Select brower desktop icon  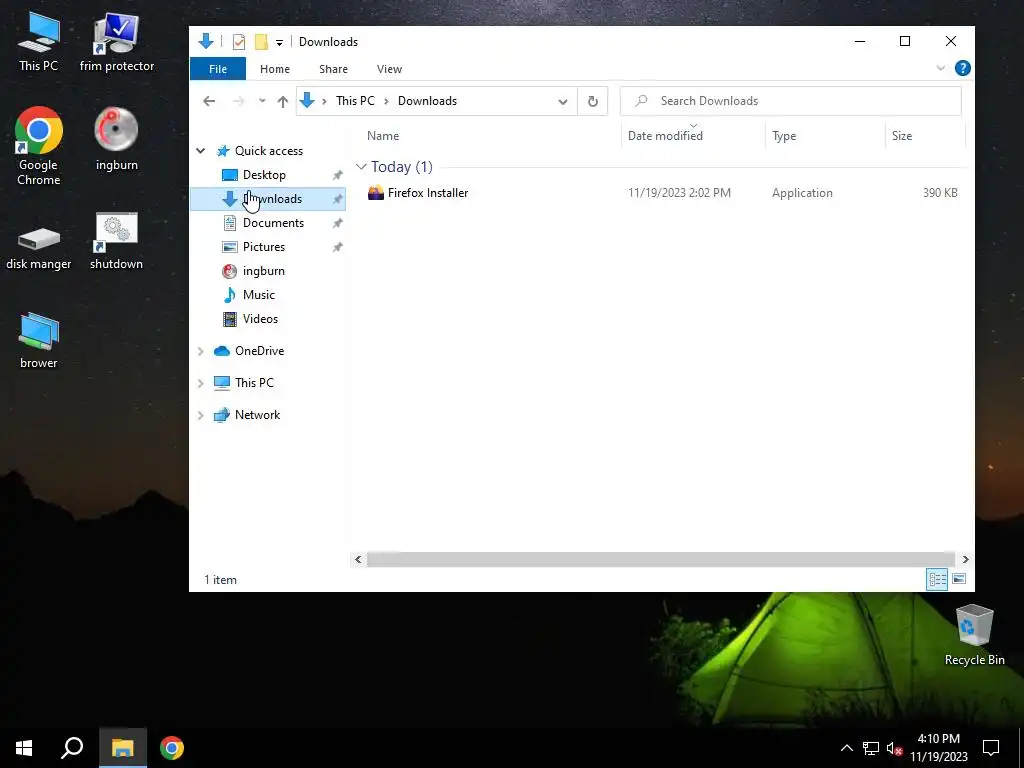pyautogui.click(x=39, y=340)
